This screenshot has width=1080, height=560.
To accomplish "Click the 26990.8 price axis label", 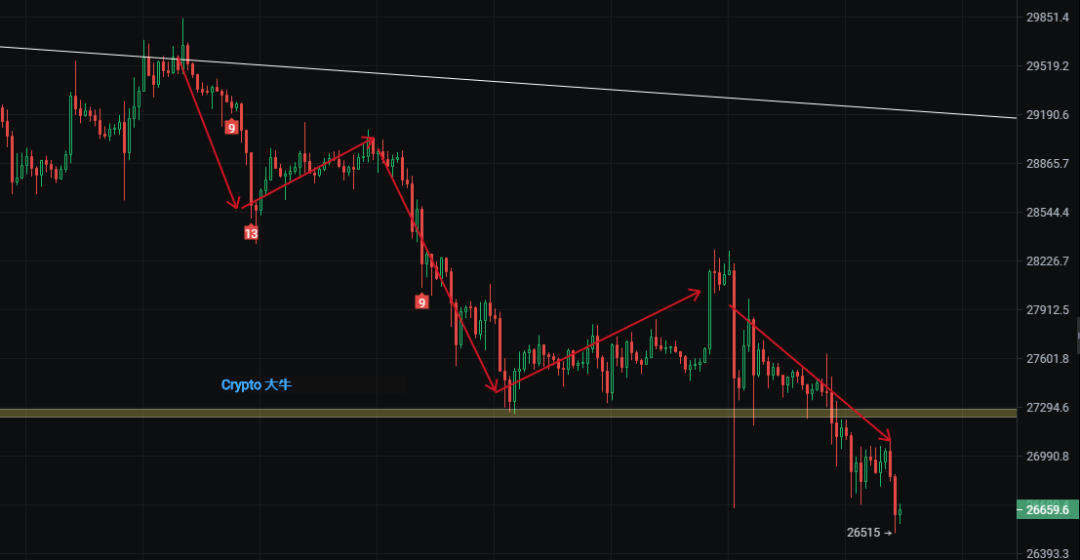I will pyautogui.click(x=1048, y=457).
